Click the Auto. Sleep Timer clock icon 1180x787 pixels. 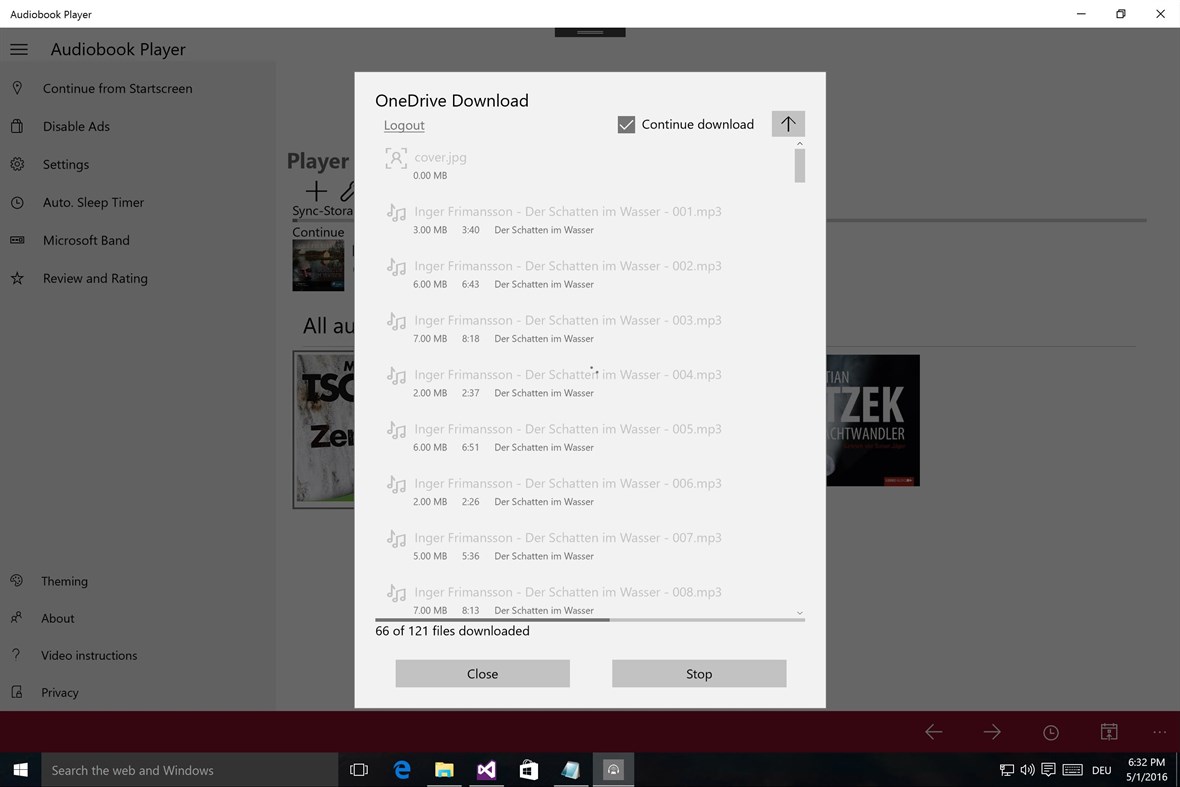[x=17, y=202]
